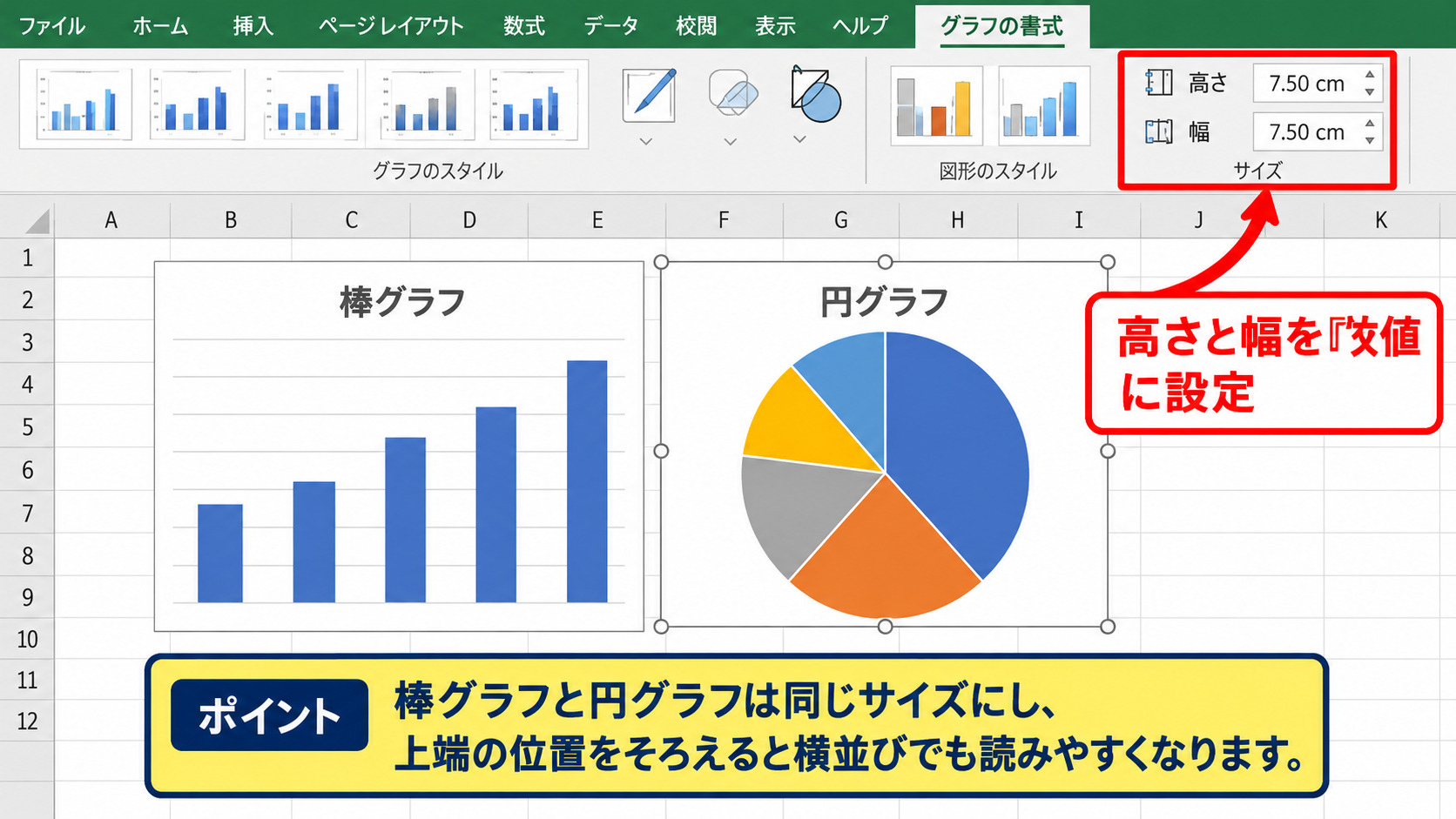Select the first chart style thumbnail
Viewport: 1456px width, 819px height.
[84, 104]
